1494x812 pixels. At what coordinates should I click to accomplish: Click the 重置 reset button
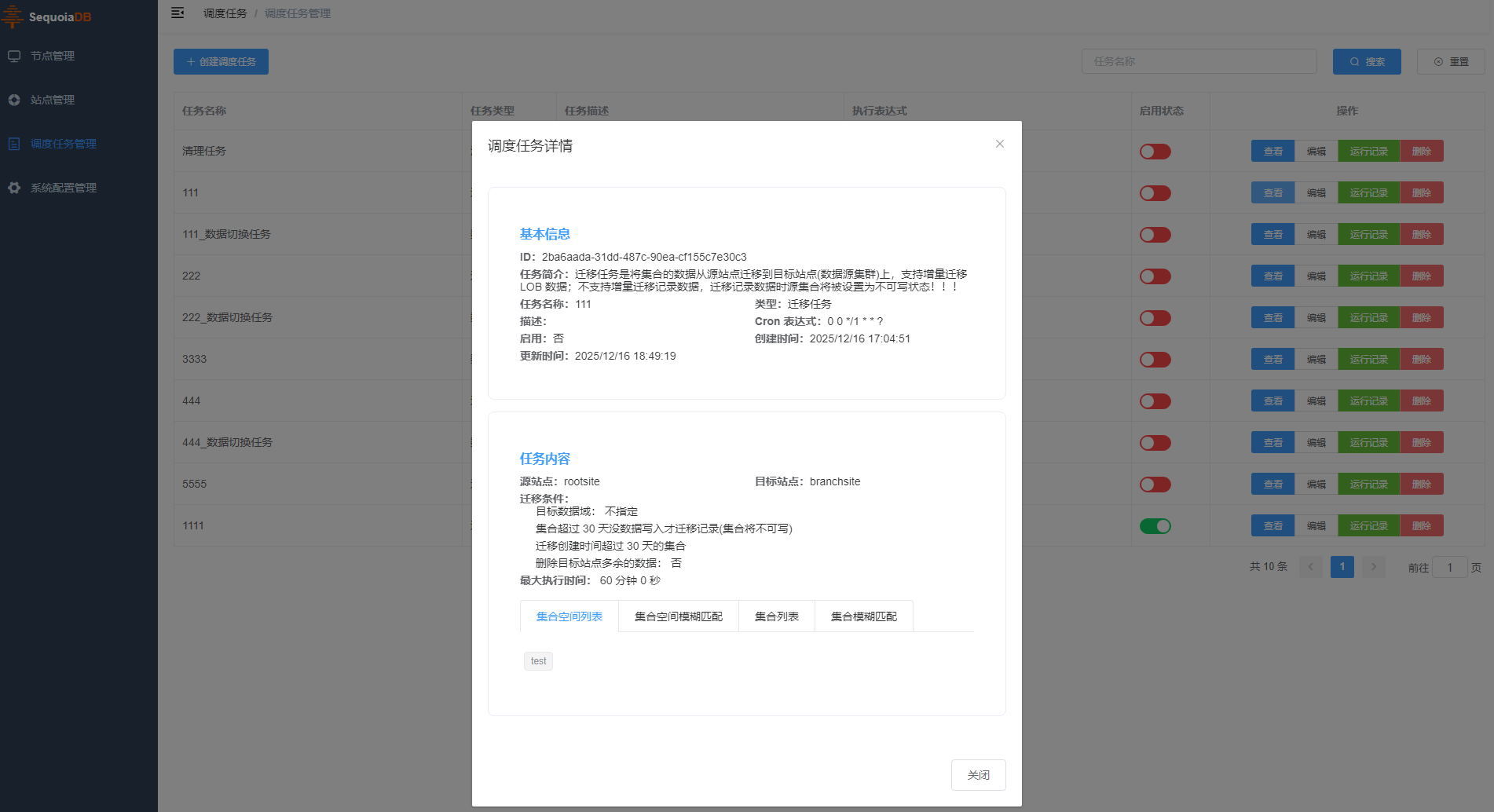pos(1451,61)
